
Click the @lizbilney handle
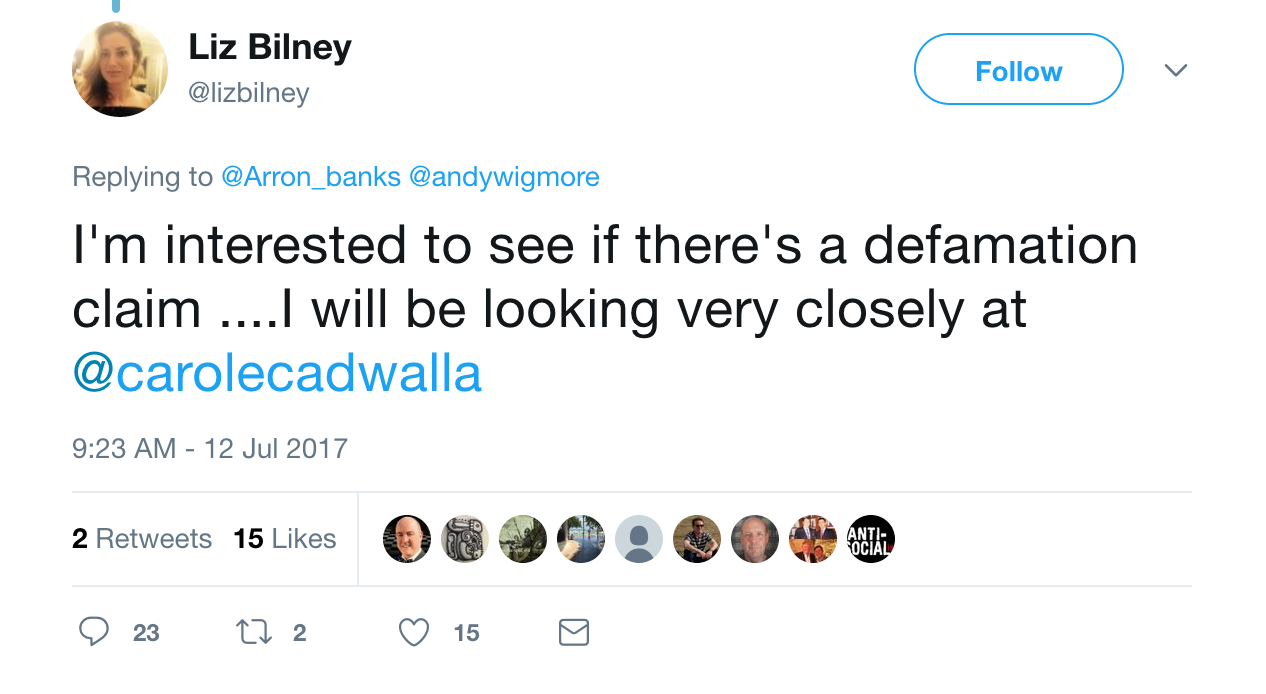pos(249,93)
